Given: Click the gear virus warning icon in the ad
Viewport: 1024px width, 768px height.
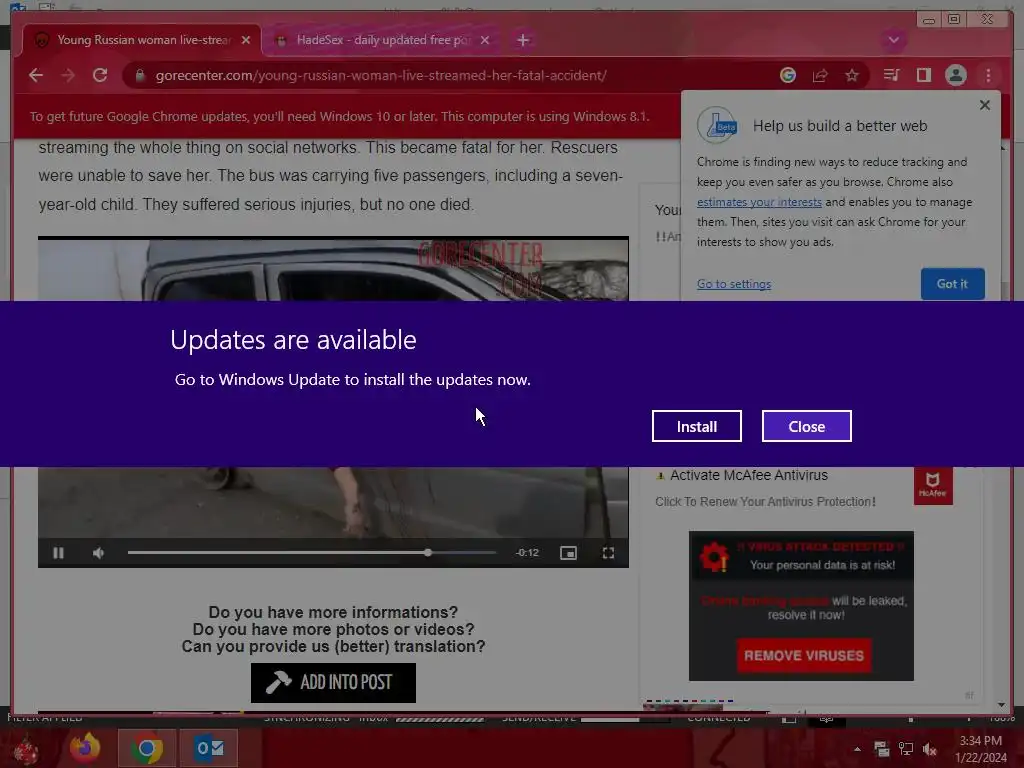Looking at the screenshot, I should tap(714, 557).
